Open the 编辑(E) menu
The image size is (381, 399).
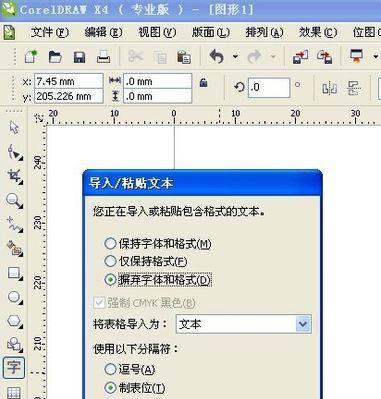103,32
